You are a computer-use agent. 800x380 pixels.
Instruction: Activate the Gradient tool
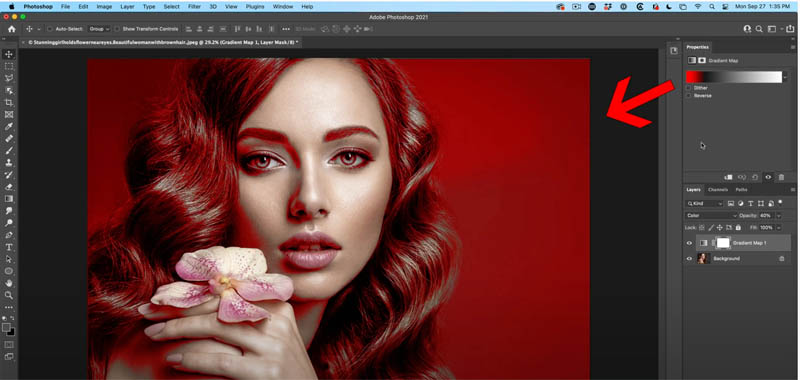pos(9,199)
